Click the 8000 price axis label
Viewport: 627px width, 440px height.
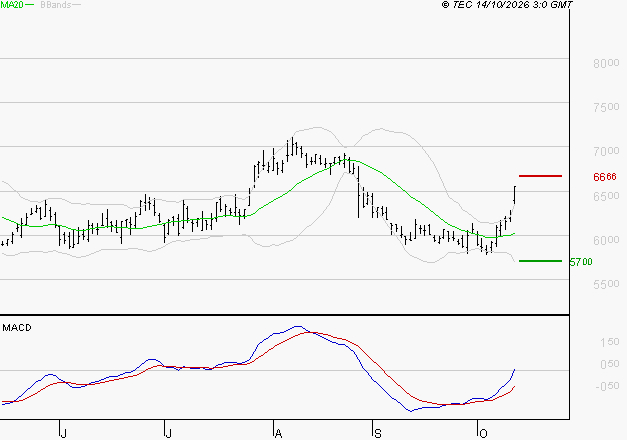(x=606, y=63)
